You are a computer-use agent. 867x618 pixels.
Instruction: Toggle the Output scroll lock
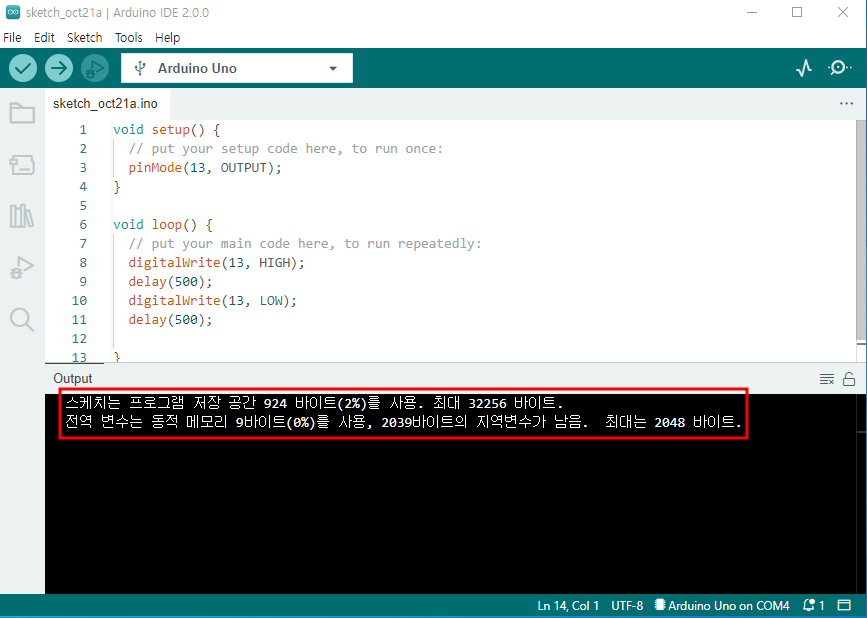(x=849, y=379)
